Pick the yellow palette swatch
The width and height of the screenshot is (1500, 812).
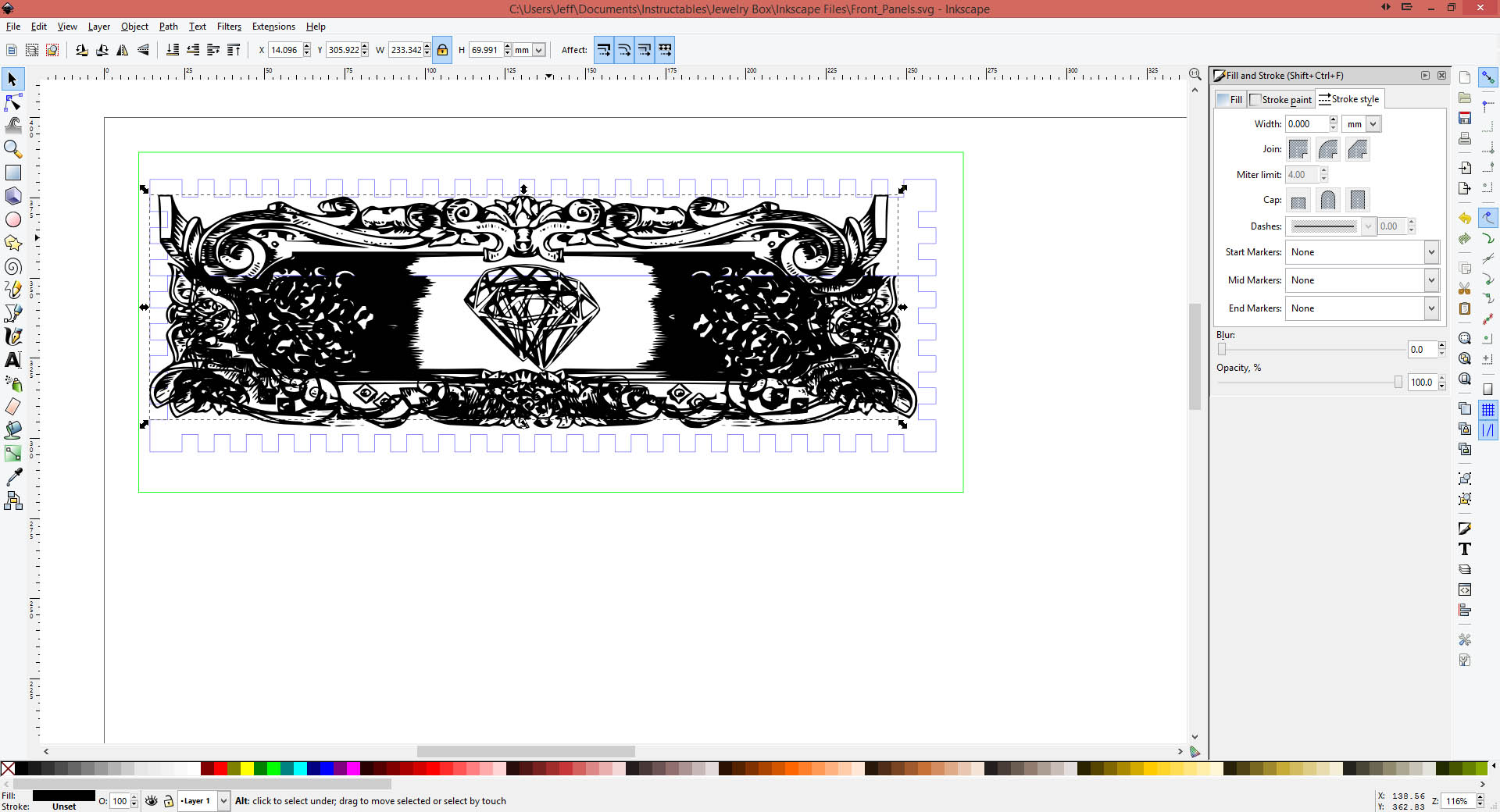[x=247, y=769]
